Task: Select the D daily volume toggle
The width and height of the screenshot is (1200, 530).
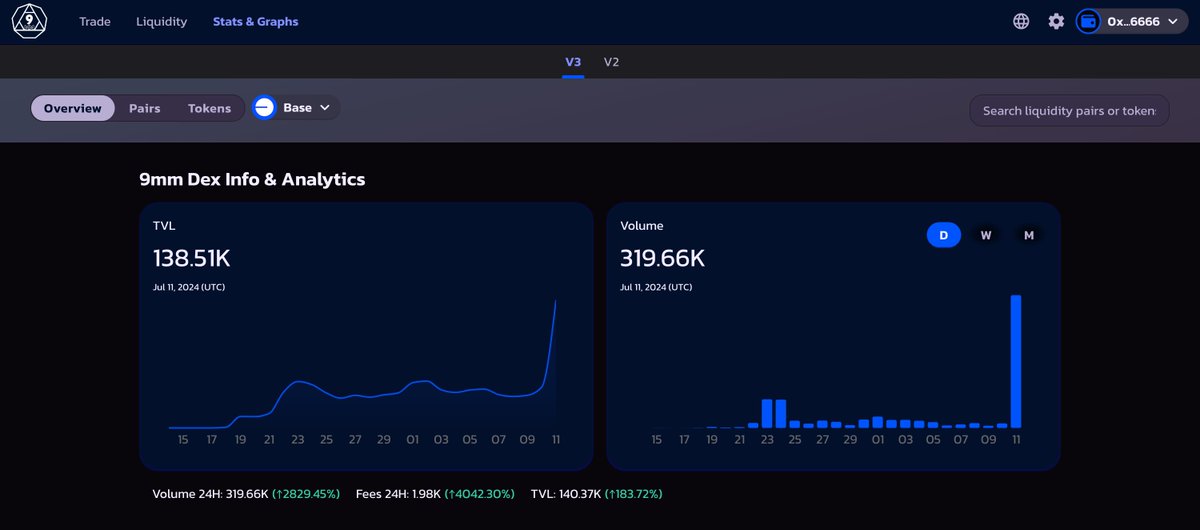Action: coord(943,235)
